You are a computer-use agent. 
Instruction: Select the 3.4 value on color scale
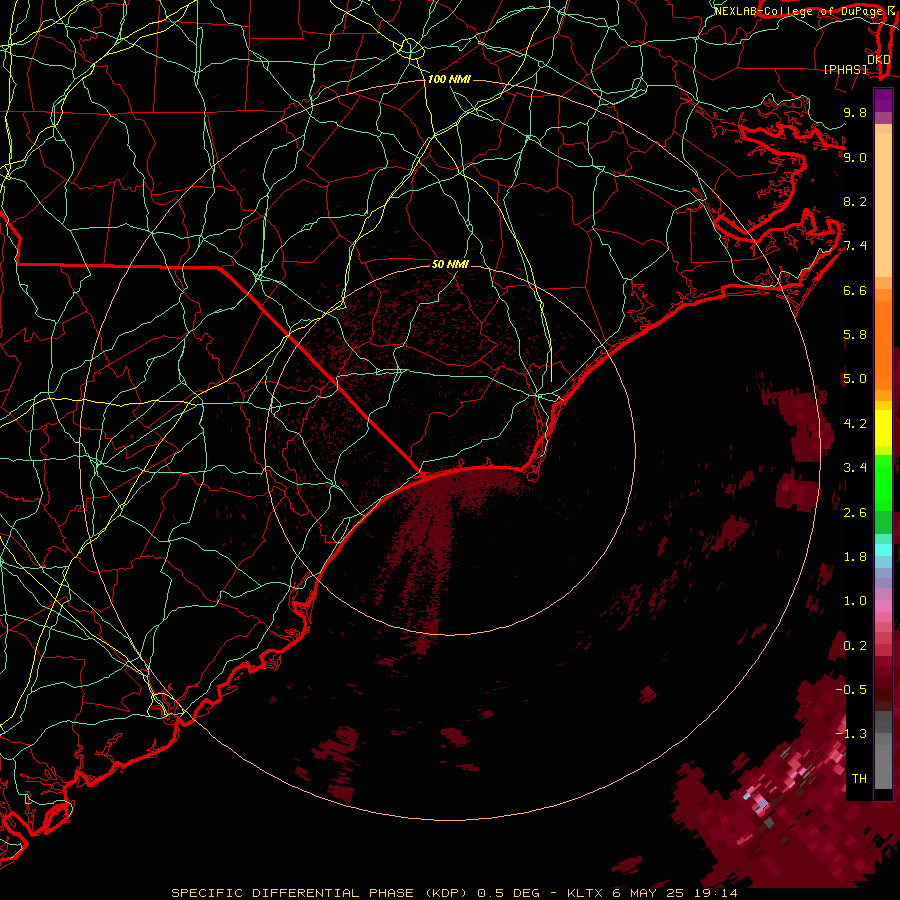click(855, 468)
